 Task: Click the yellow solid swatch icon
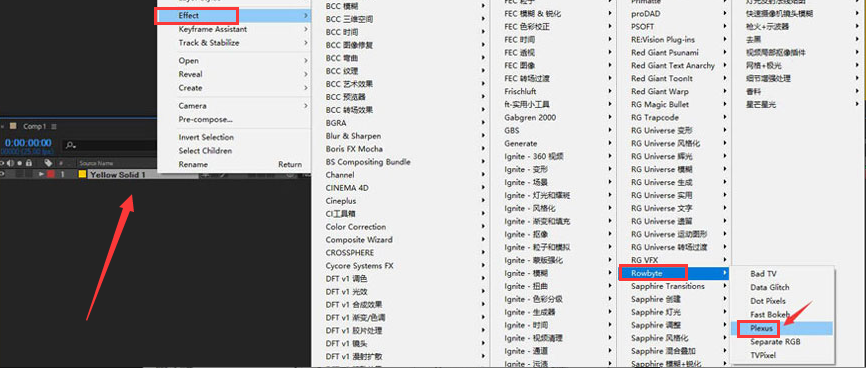click(x=82, y=174)
